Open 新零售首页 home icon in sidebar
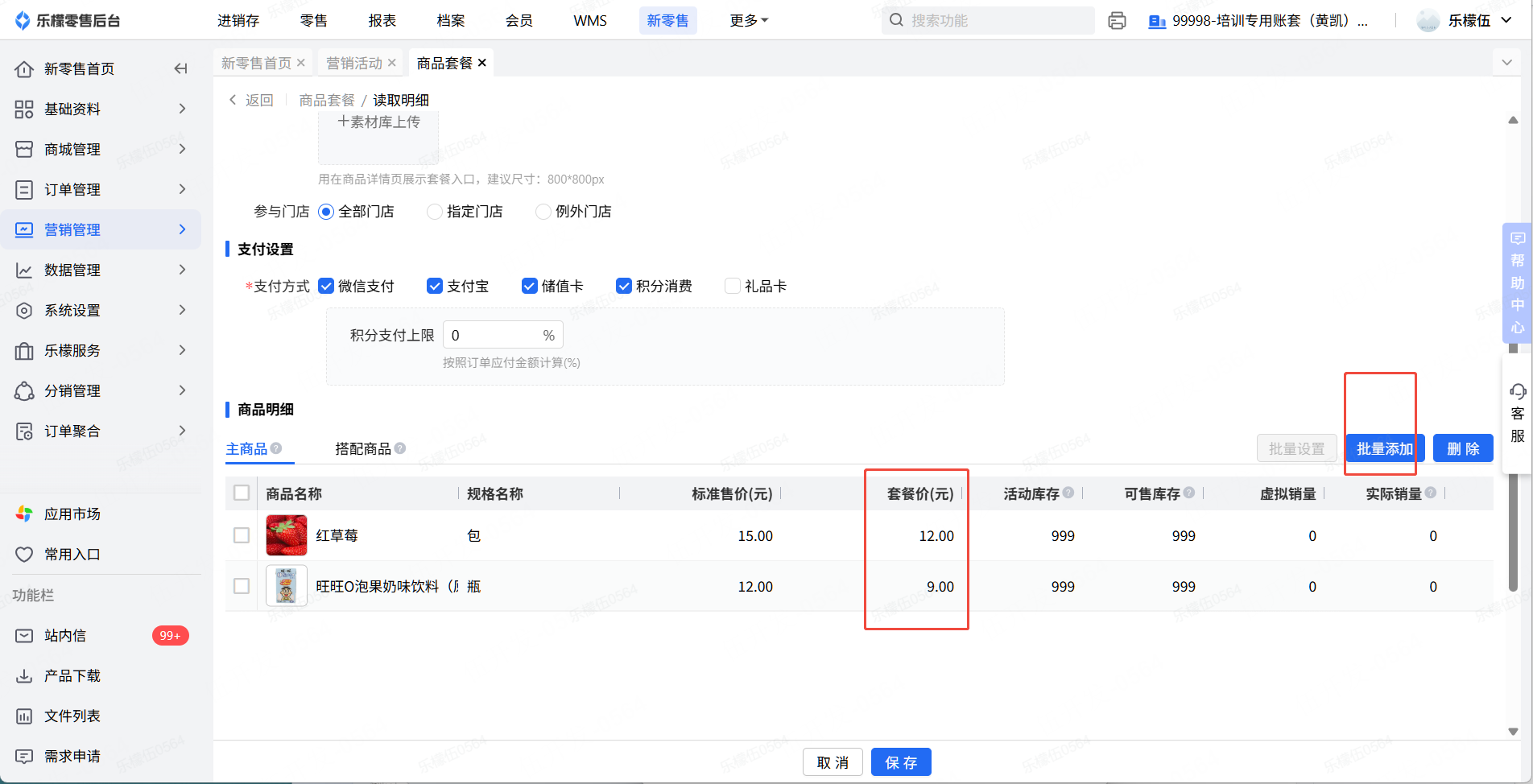This screenshot has height=784, width=1533. [x=24, y=69]
